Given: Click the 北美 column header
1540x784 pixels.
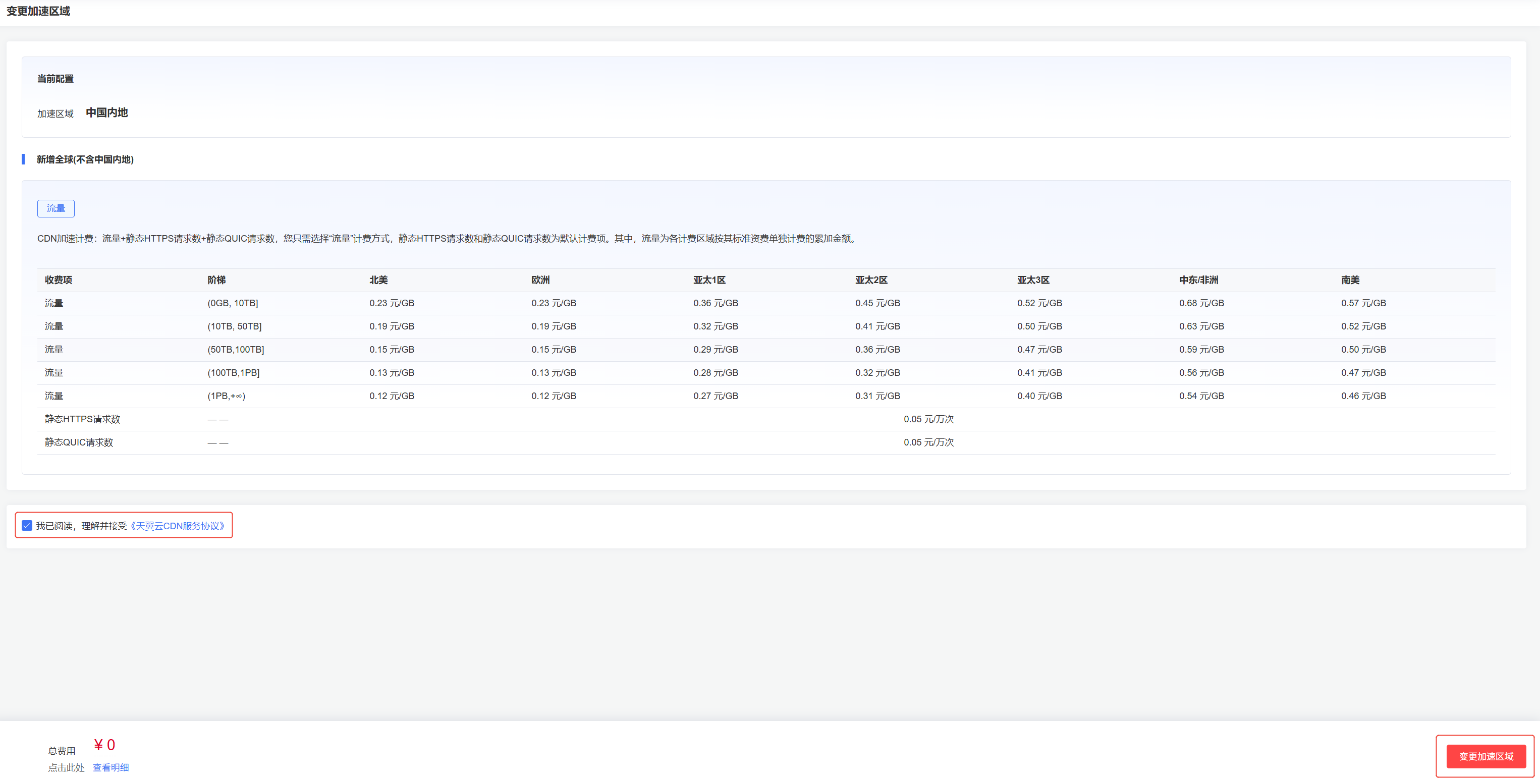Looking at the screenshot, I should tap(378, 279).
